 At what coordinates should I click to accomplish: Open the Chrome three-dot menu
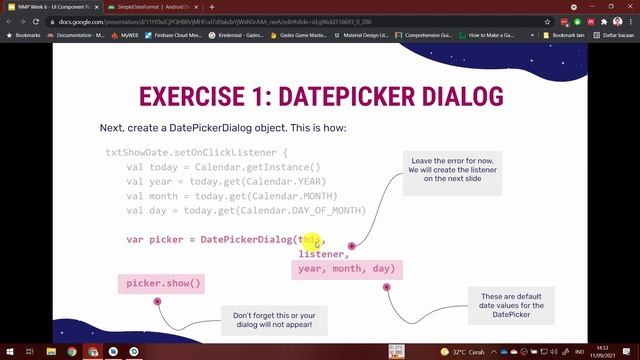point(631,22)
